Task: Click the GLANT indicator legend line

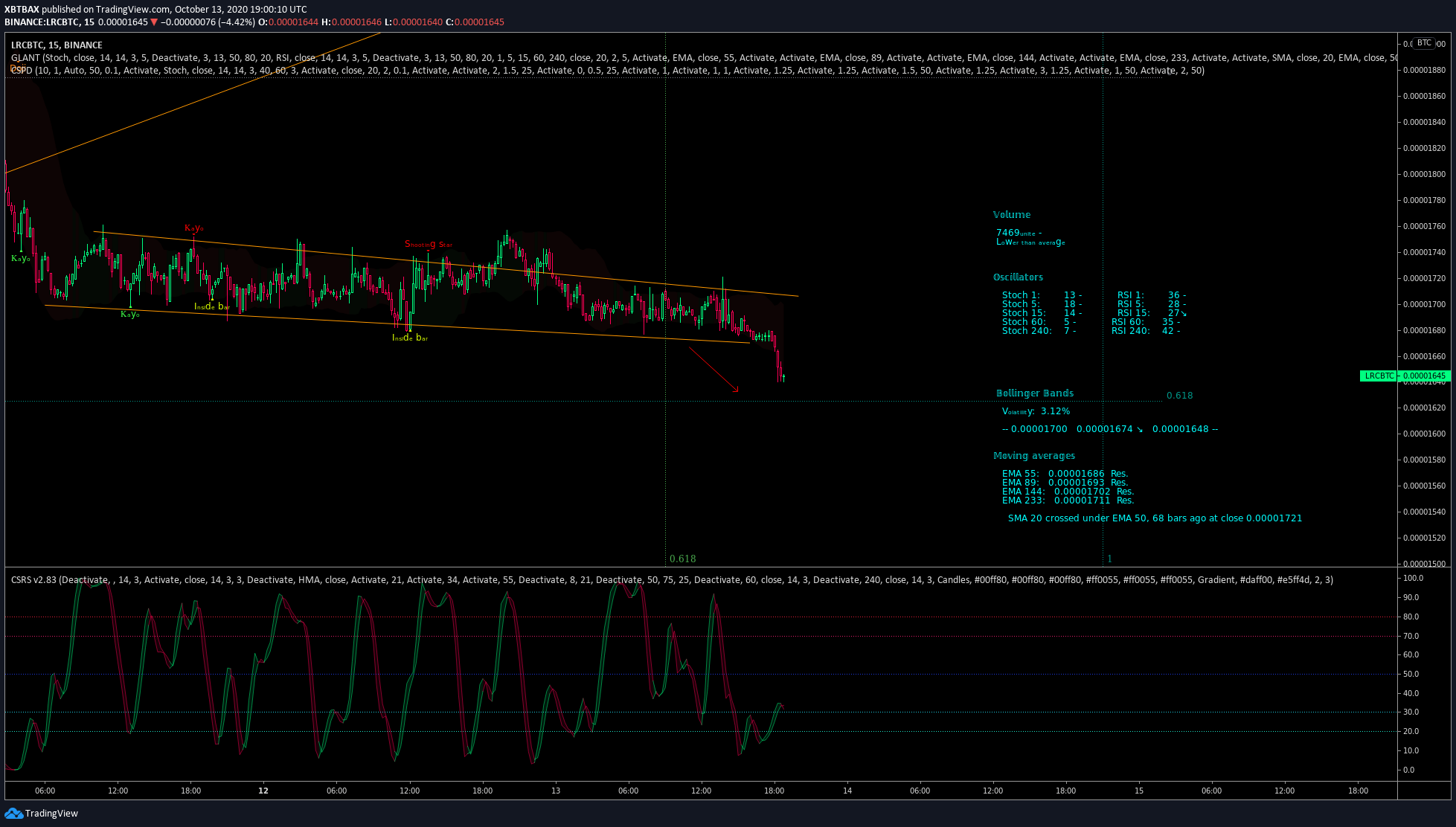Action: (705, 58)
